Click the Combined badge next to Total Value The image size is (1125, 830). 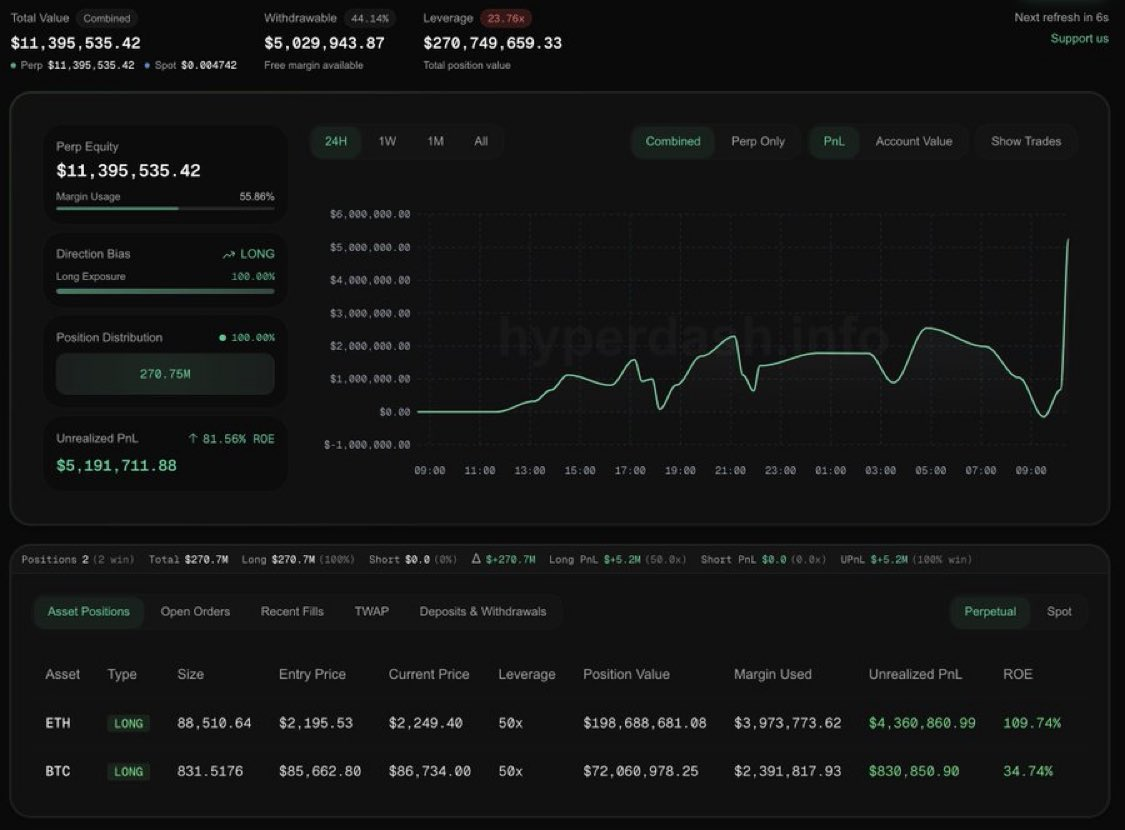pos(106,18)
